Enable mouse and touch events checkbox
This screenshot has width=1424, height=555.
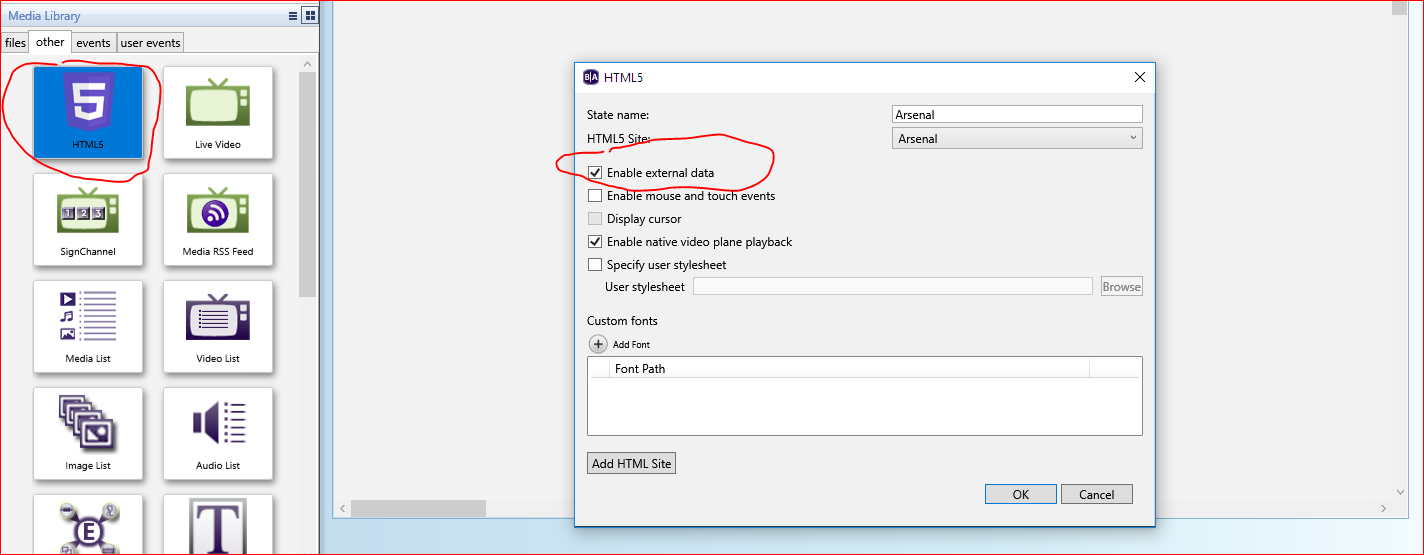(x=595, y=196)
